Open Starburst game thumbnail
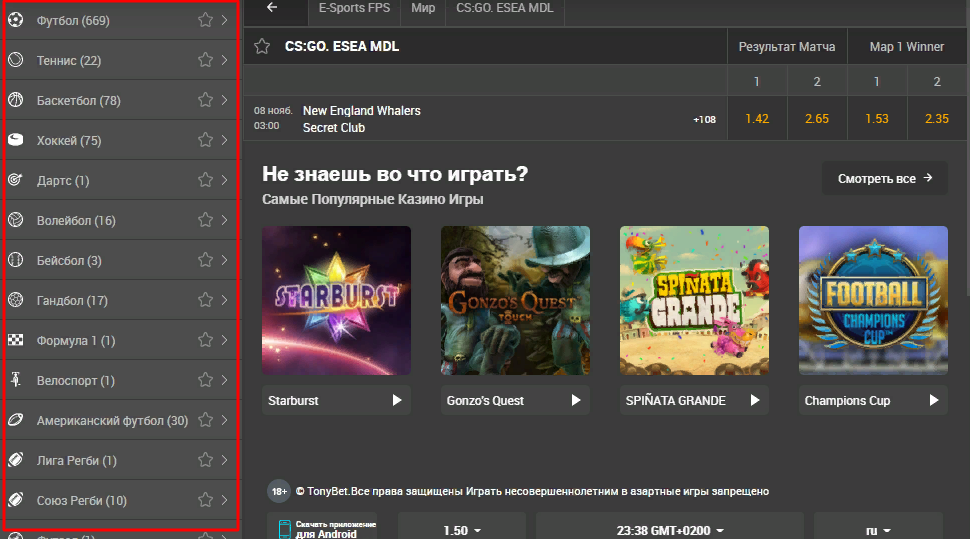Screen dimensions: 970x539 coord(337,300)
